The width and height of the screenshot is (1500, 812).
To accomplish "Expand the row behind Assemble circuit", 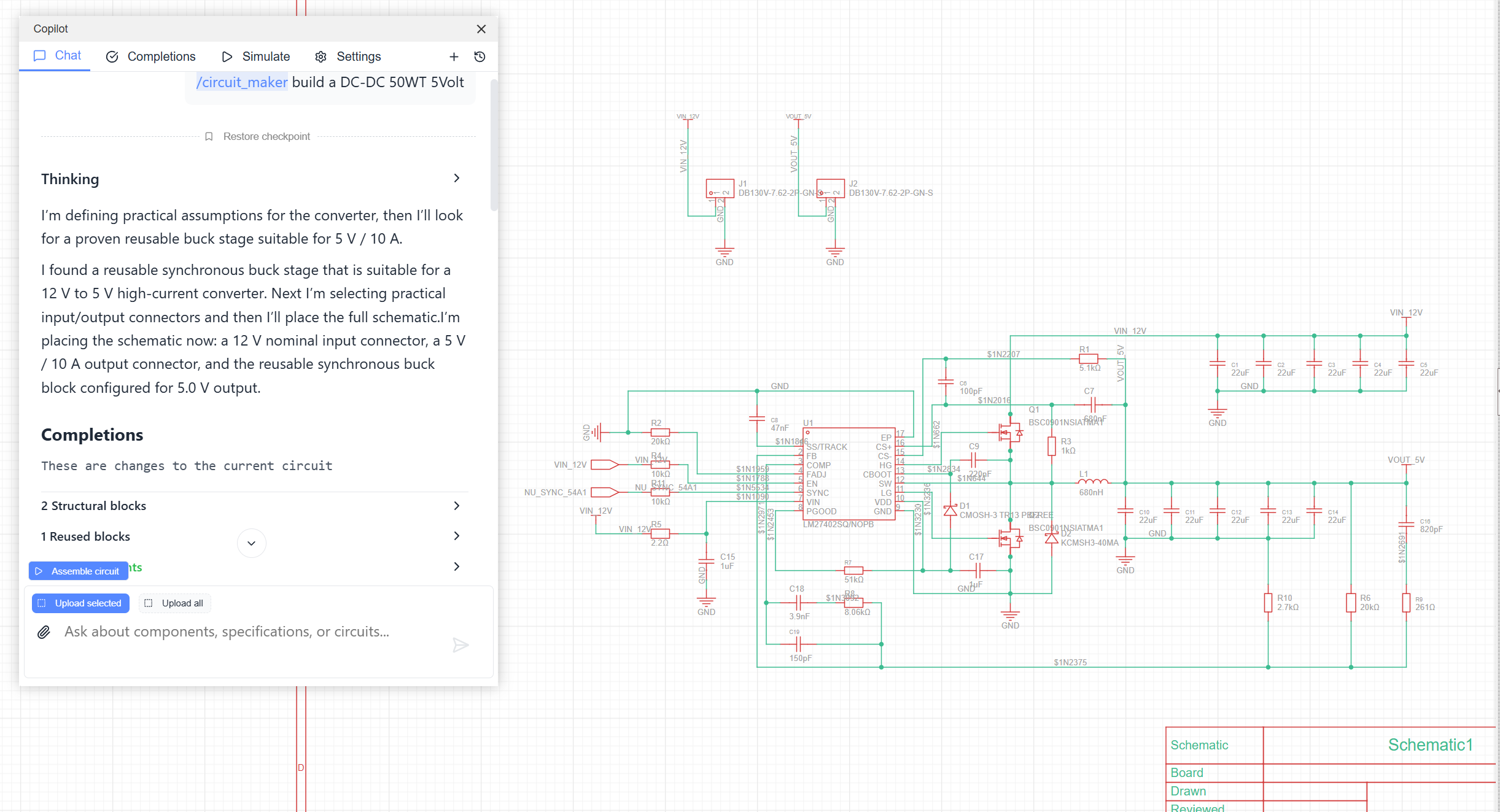I will [456, 566].
